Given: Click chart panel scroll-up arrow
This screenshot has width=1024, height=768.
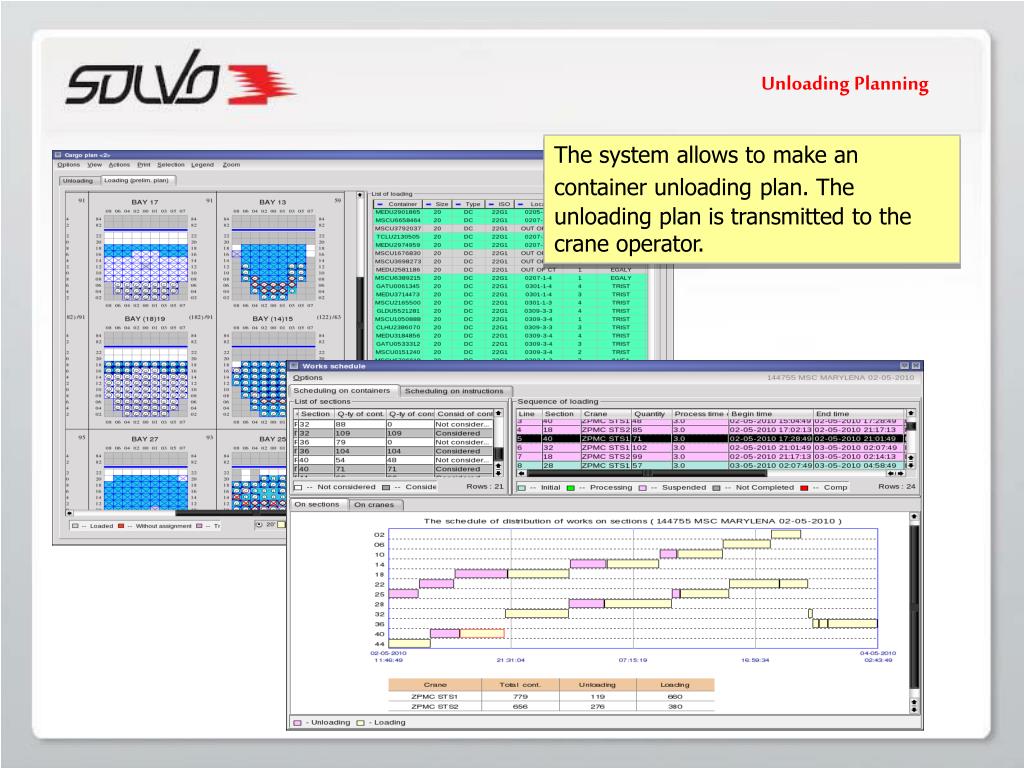Looking at the screenshot, I should point(914,517).
